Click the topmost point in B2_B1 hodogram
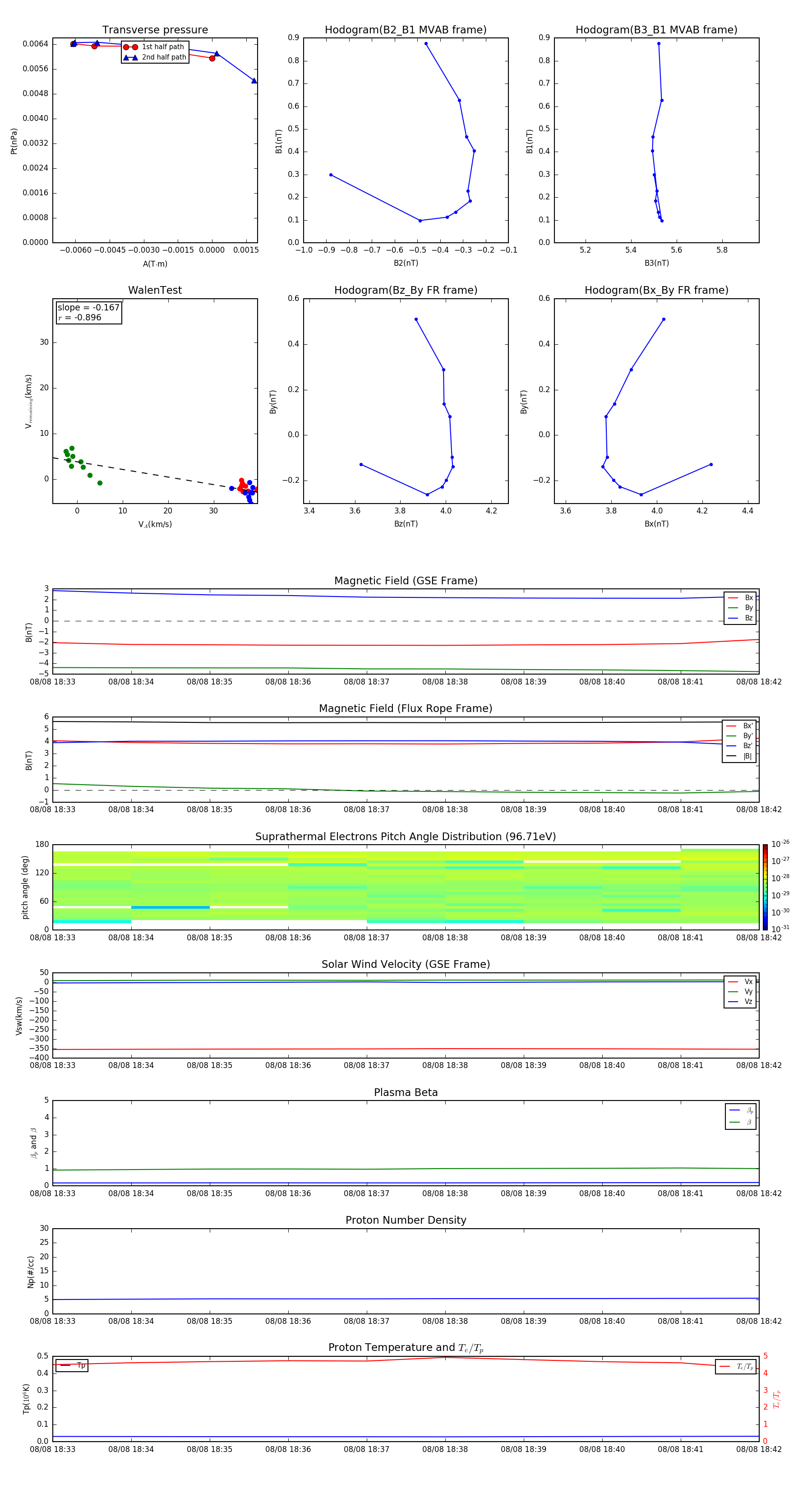 pyautogui.click(x=426, y=44)
